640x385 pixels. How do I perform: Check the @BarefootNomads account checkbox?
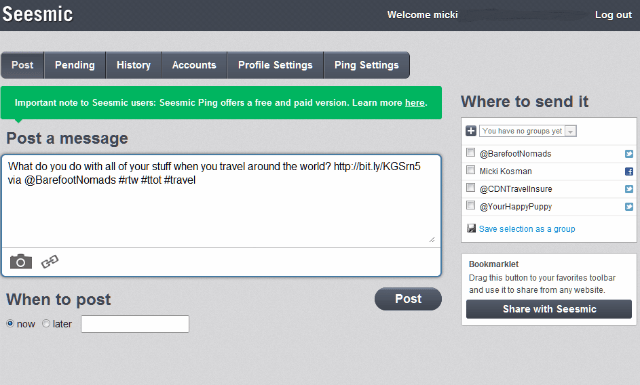[471, 153]
